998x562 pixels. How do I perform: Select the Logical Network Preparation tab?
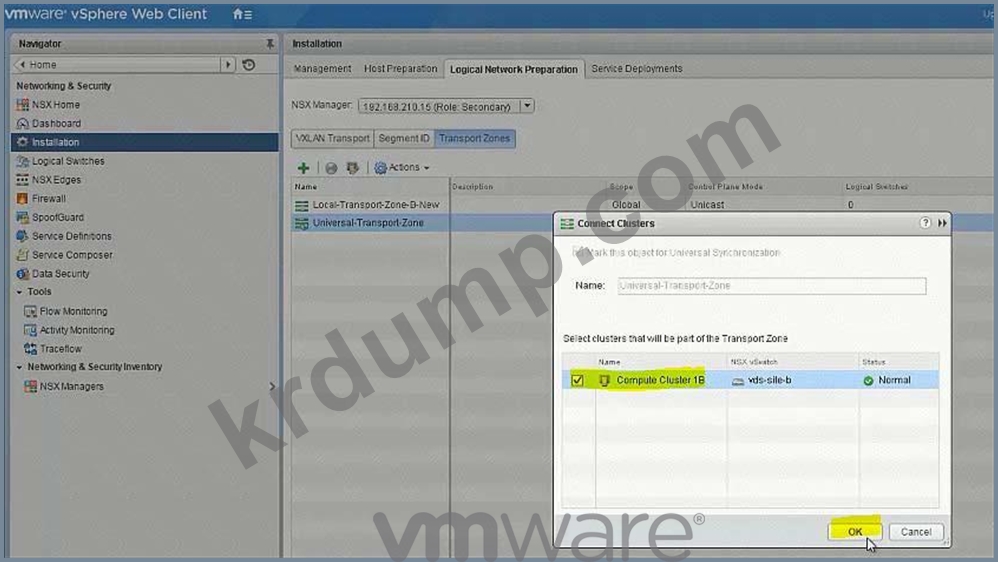coord(514,69)
